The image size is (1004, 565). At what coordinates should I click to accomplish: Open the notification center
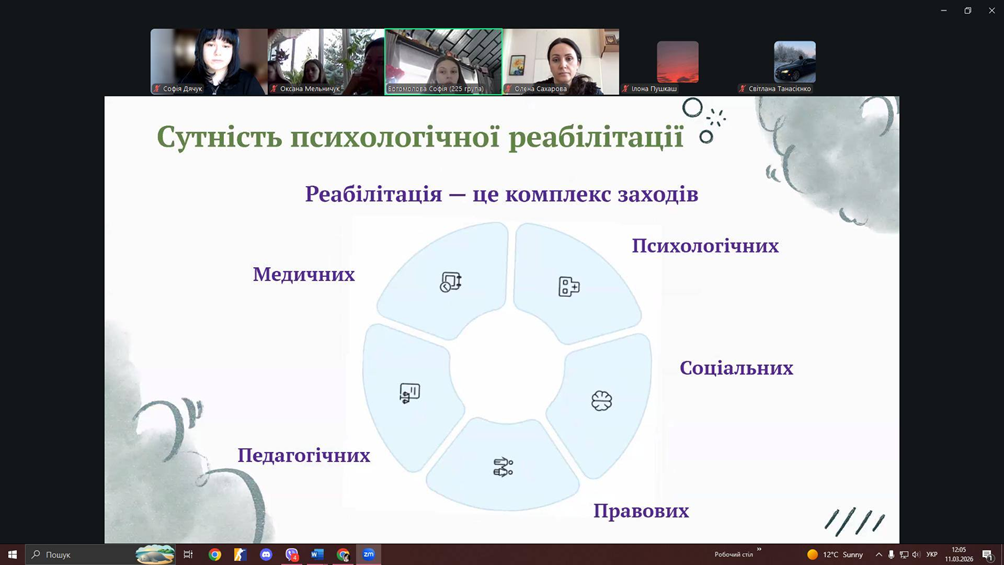tap(988, 555)
